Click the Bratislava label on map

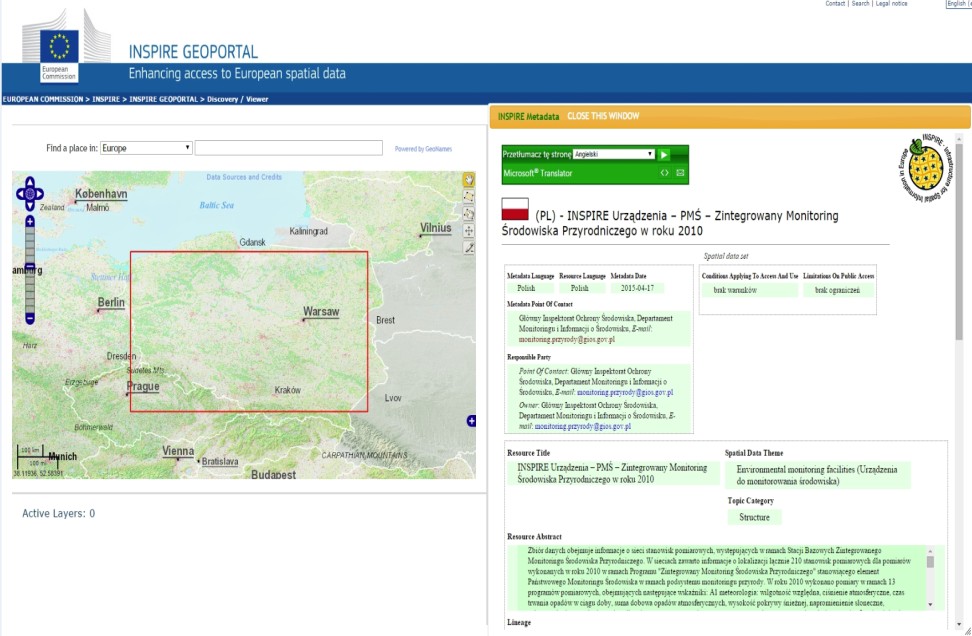pyautogui.click(x=219, y=461)
